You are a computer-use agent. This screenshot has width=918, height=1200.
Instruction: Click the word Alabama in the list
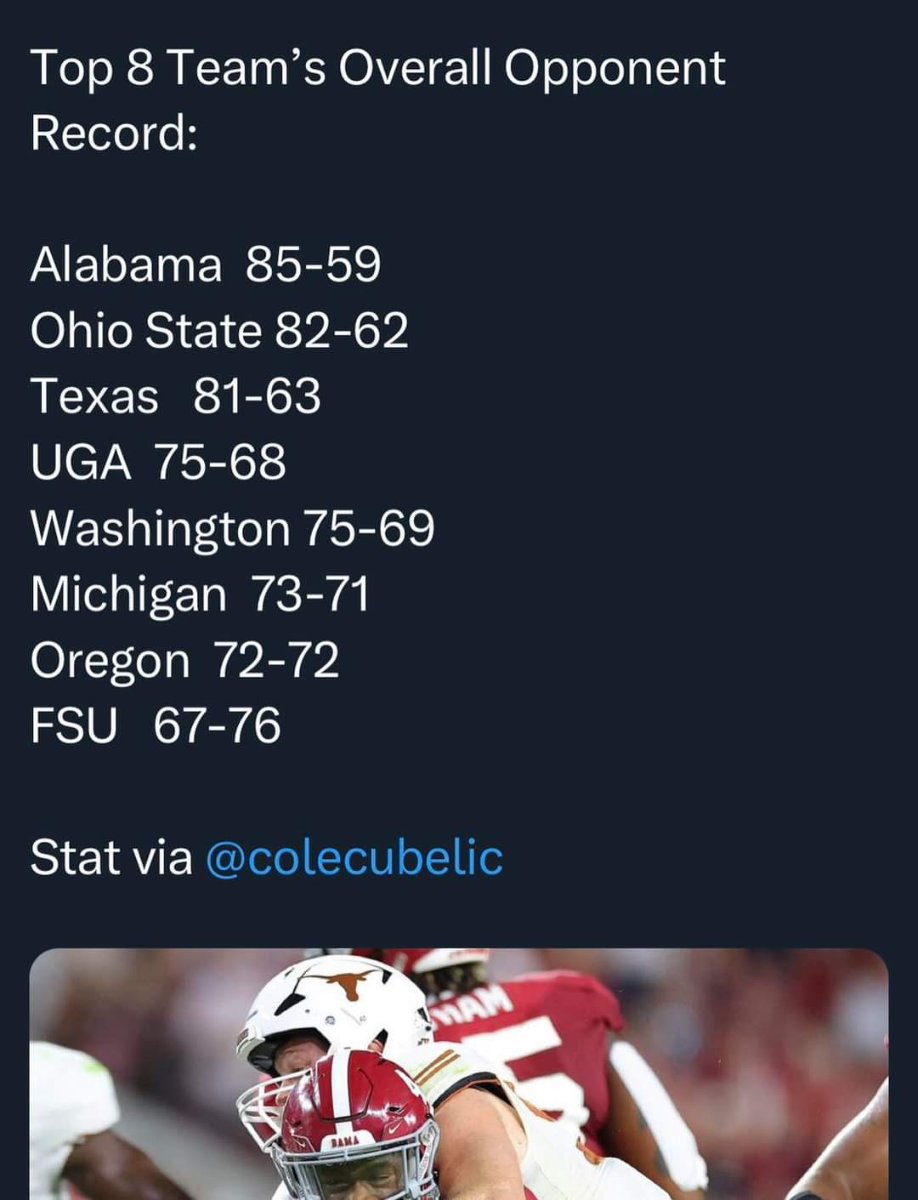tap(126, 265)
